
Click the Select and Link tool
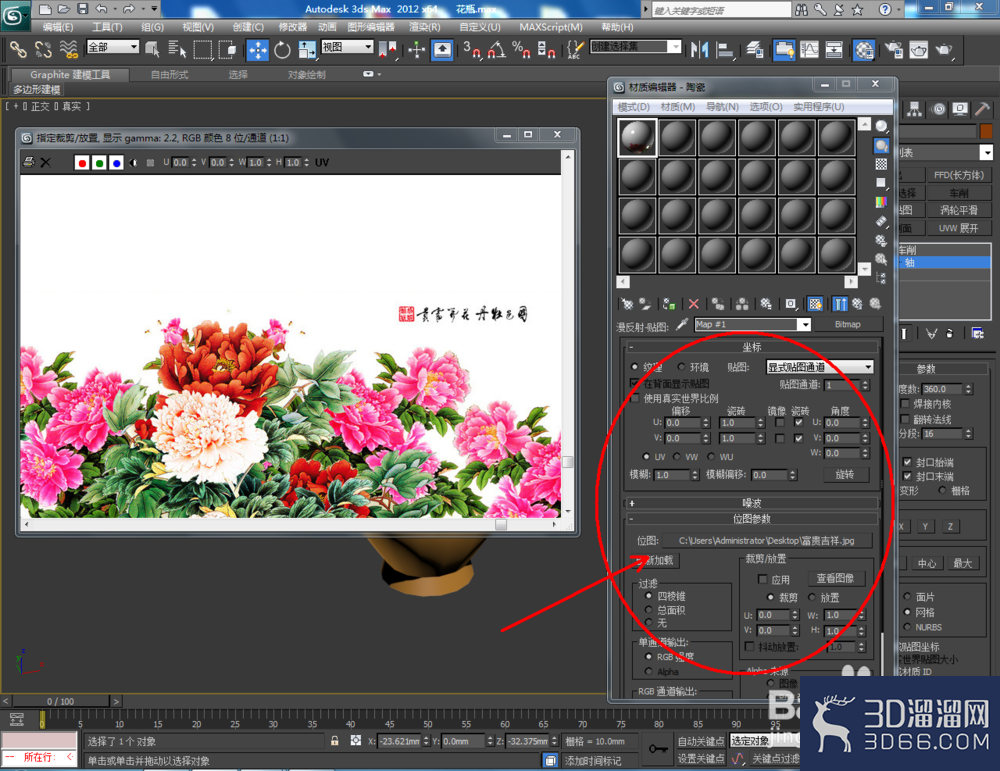[x=17, y=50]
